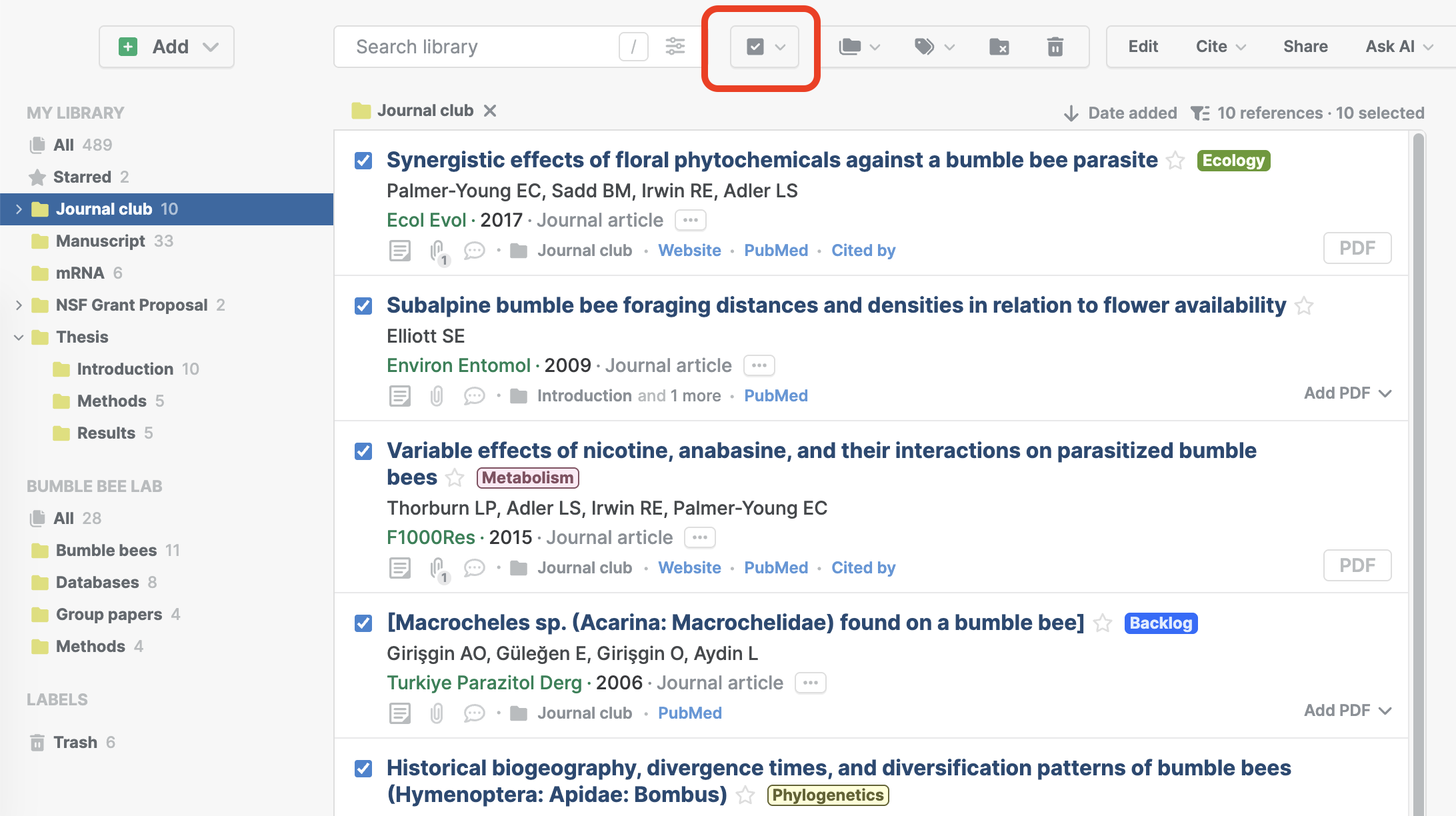Uncheck the Subalpine bumble bee checkbox
Screen dimensions: 1456x816
pos(363,306)
